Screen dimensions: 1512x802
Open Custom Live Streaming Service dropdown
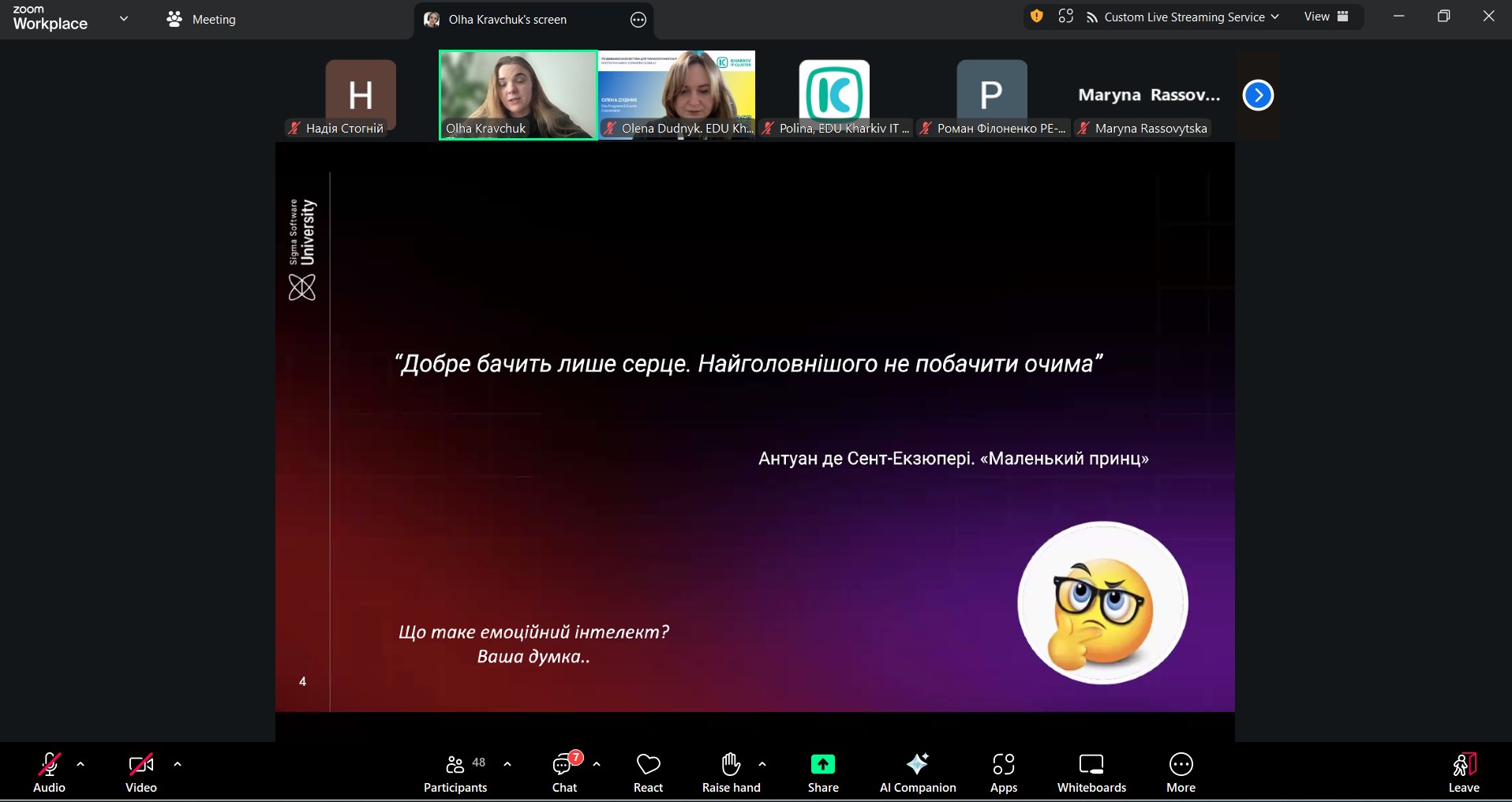pos(1182,17)
